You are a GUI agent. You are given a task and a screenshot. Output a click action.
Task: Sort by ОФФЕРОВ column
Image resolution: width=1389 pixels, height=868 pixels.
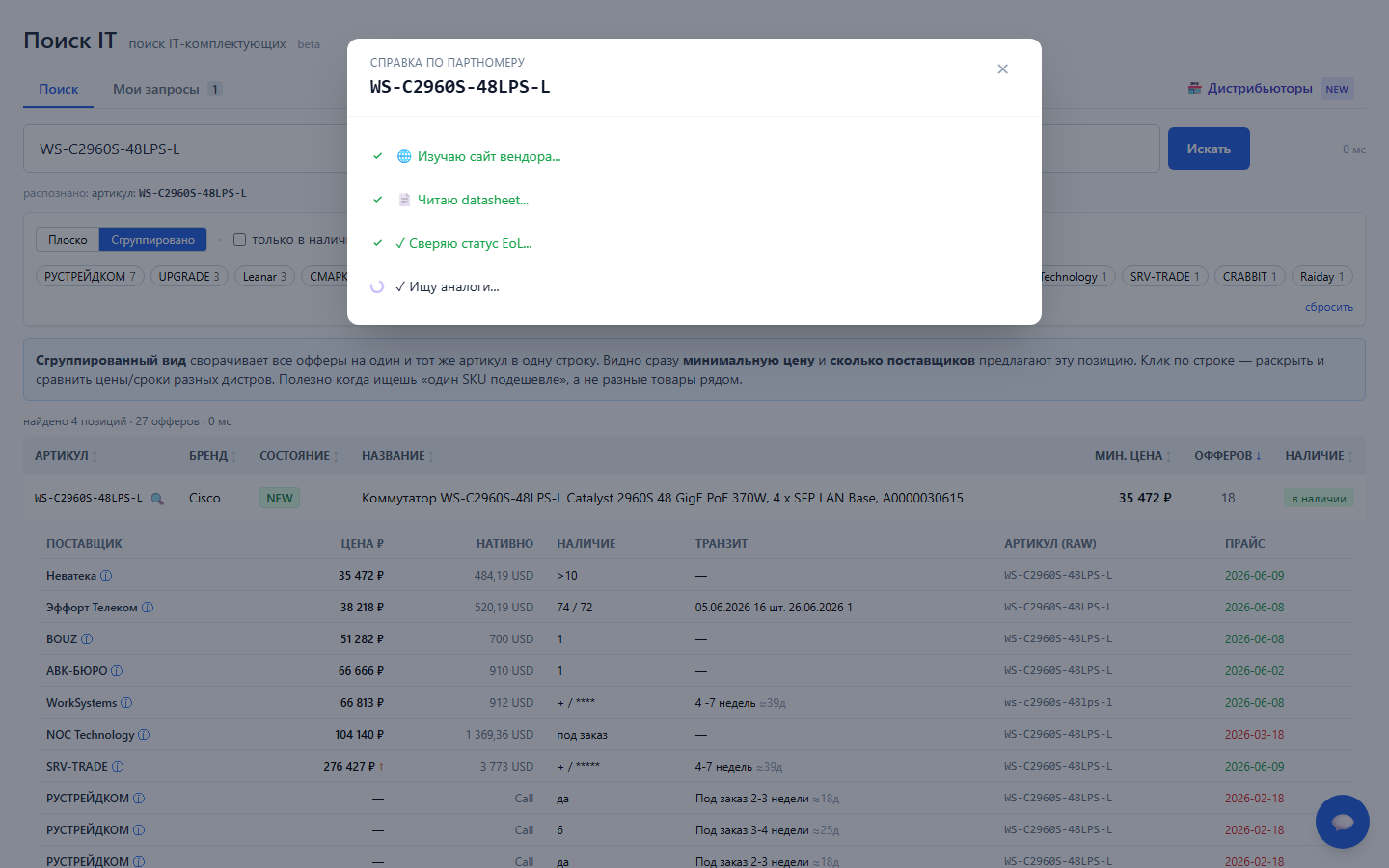tap(1228, 456)
